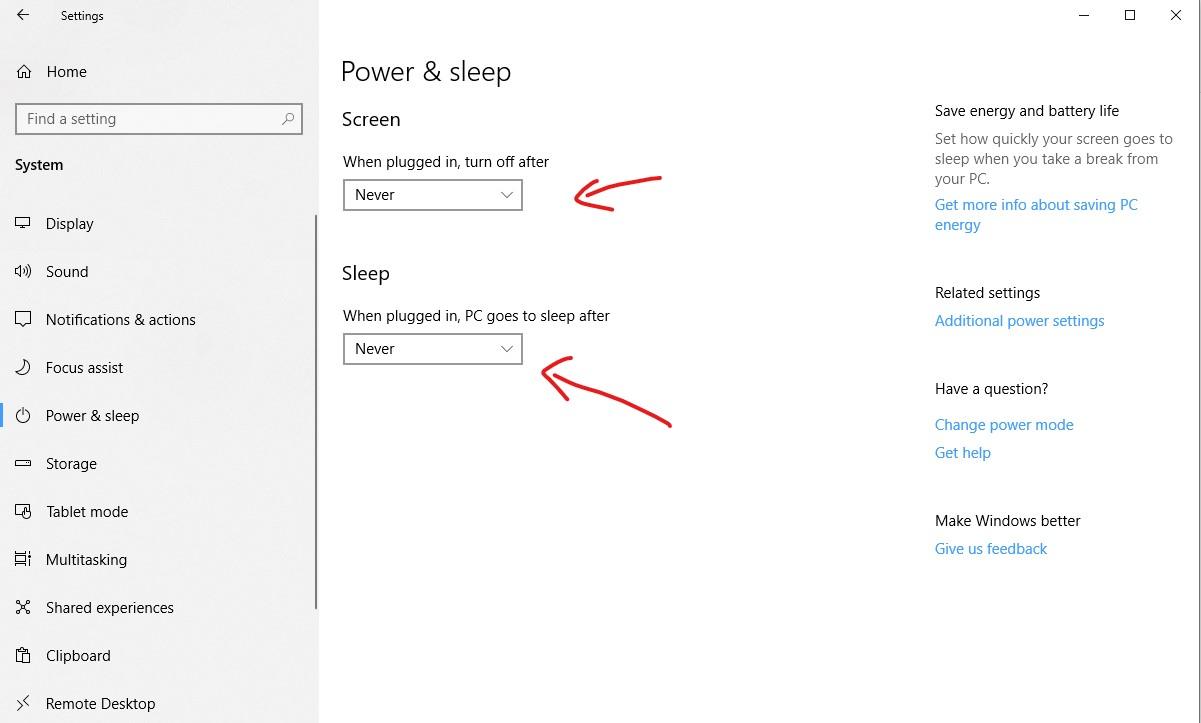Select the Multitasking icon

tap(23, 560)
